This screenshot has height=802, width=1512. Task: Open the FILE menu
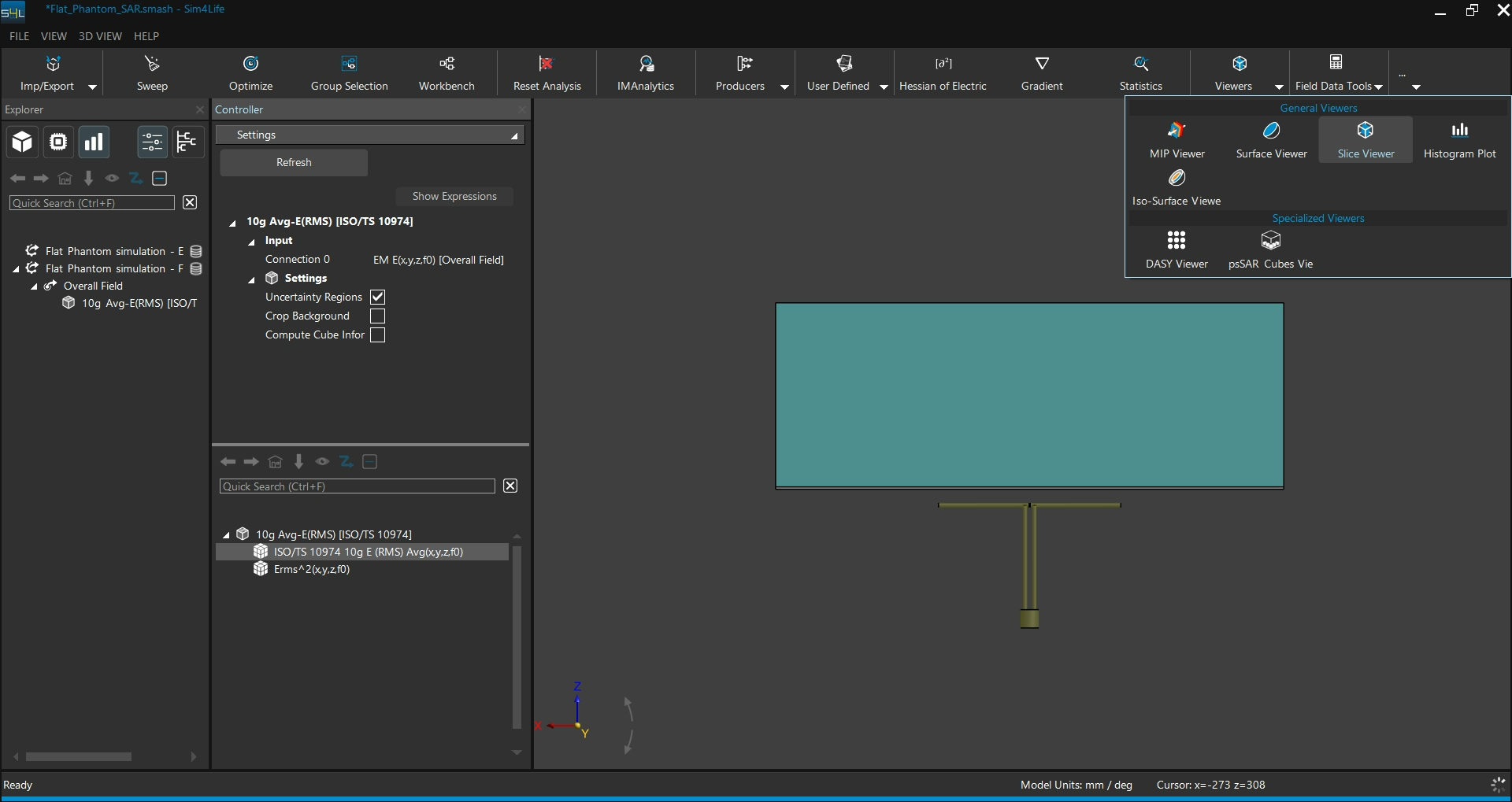[20, 36]
